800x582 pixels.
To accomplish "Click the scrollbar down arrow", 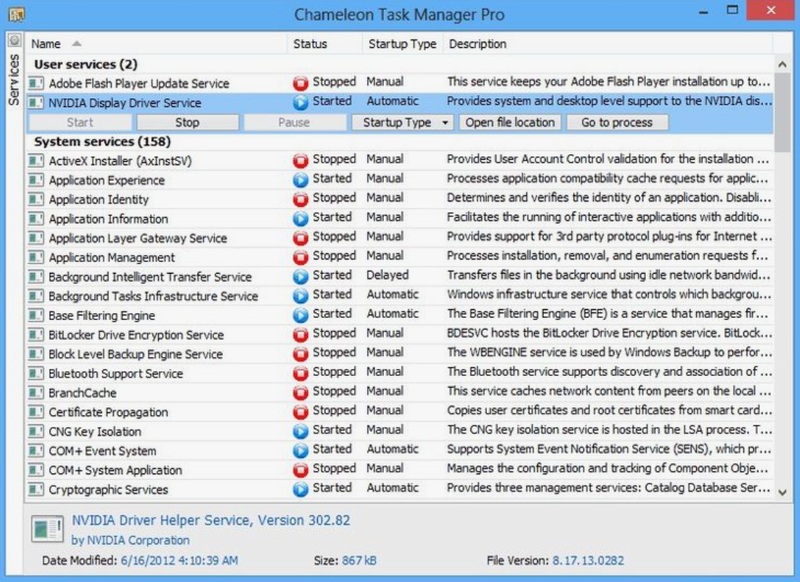I will pos(782,492).
